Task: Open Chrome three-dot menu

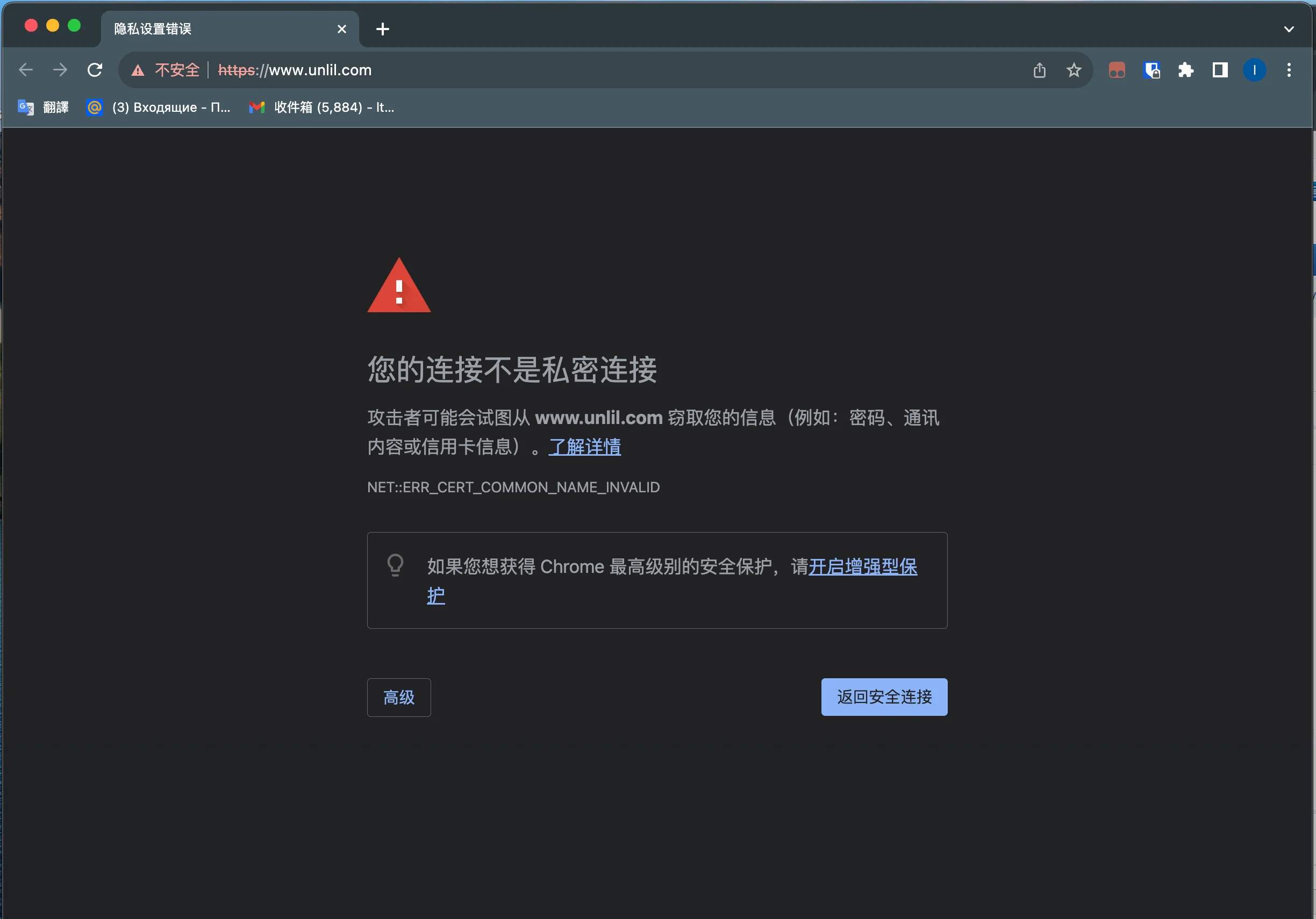Action: 1289,70
